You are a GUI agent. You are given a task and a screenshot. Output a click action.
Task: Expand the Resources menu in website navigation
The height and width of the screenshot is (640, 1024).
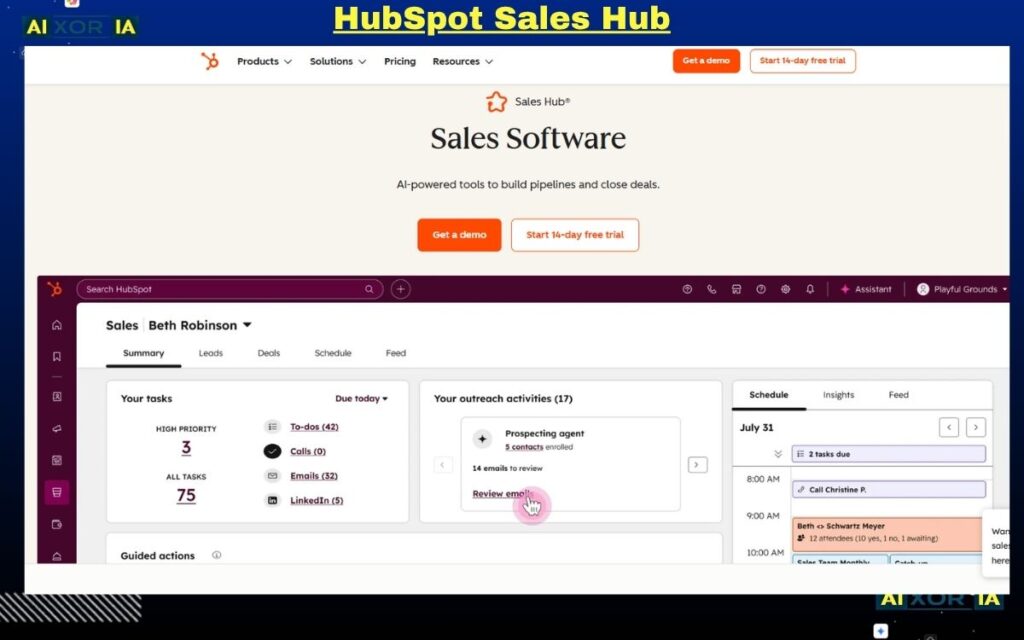click(x=462, y=61)
